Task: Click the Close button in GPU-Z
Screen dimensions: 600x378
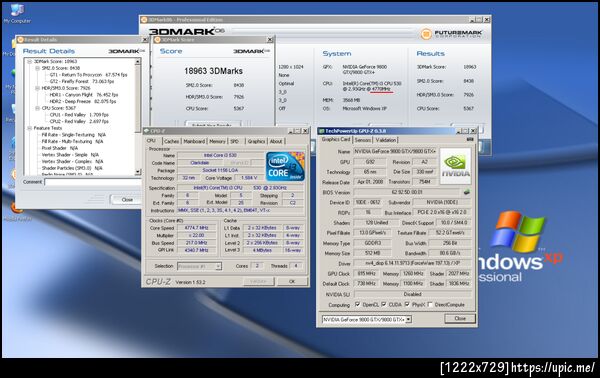Action: [x=460, y=318]
